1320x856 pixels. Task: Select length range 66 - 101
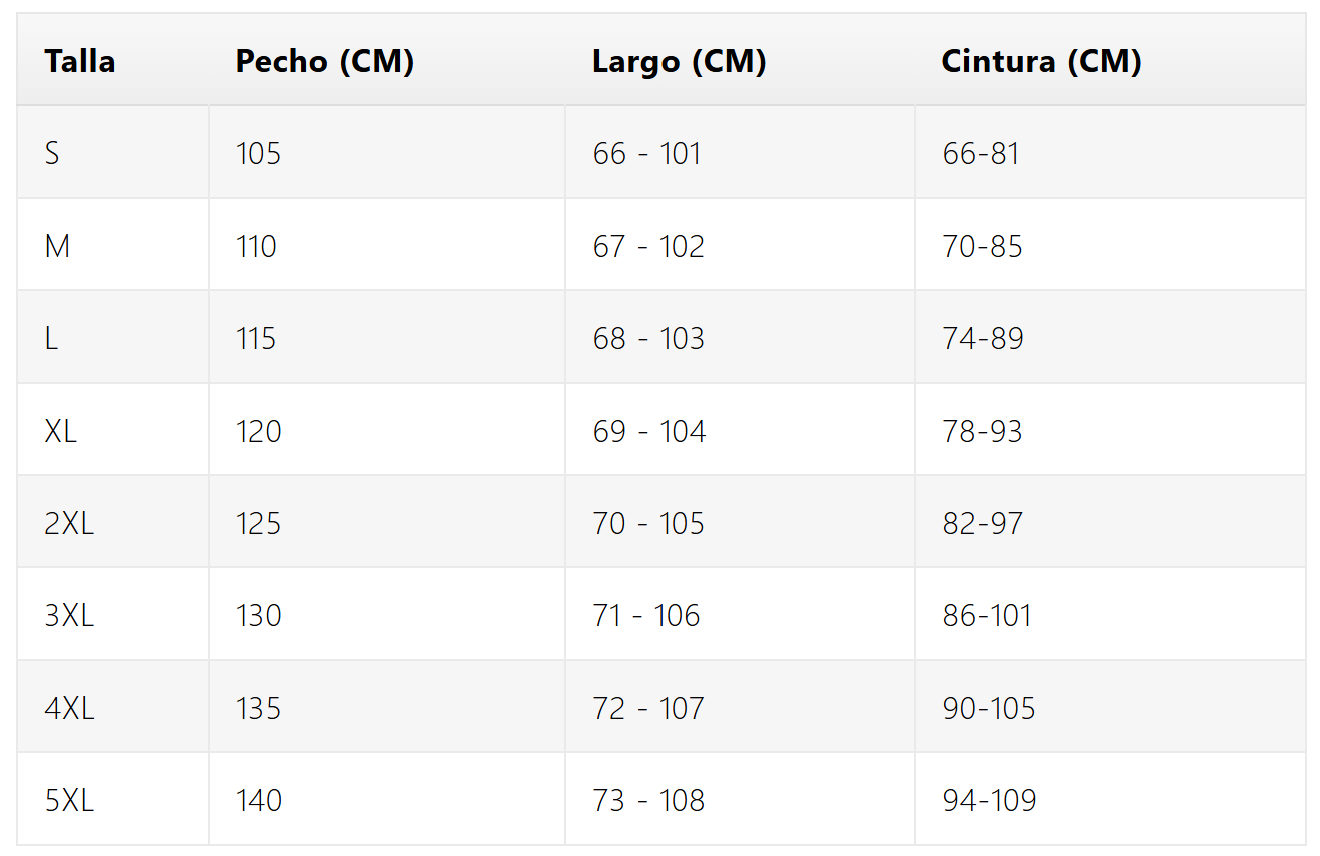647,153
